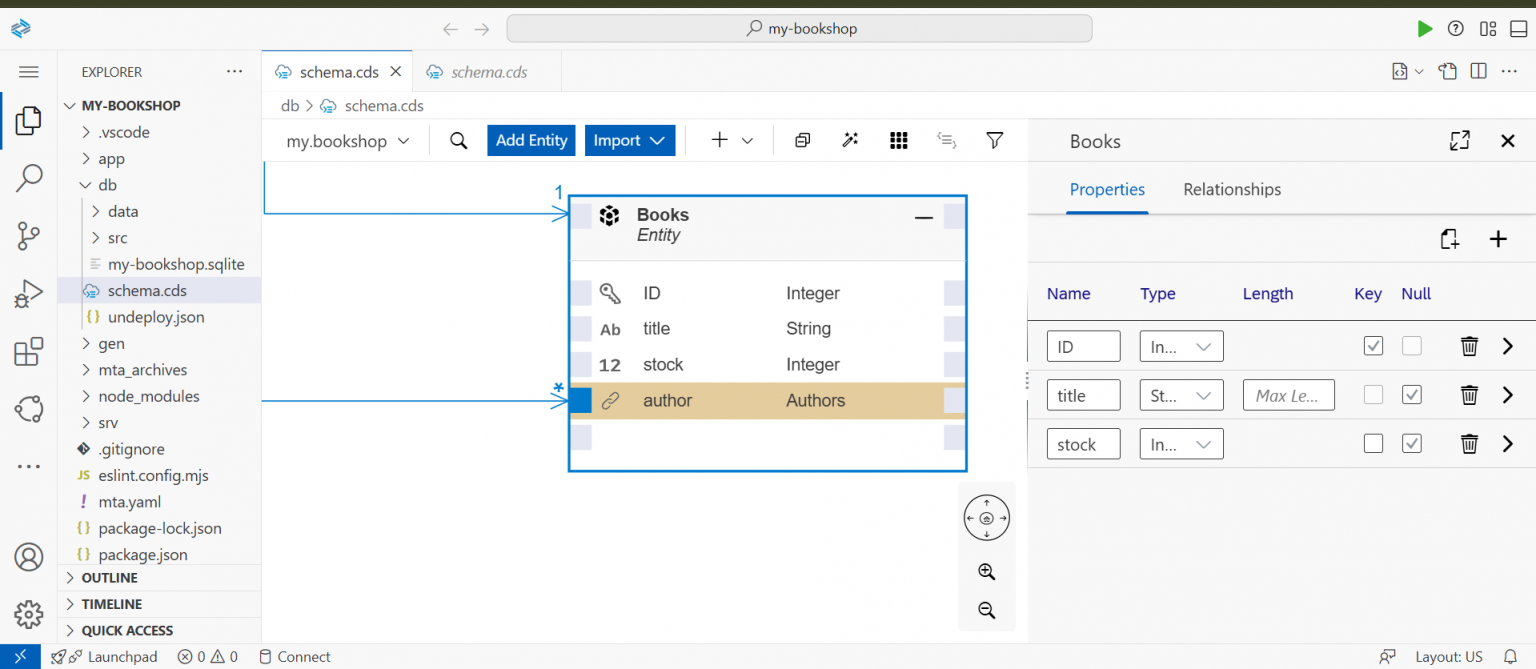Run the project with the green play button
Image resolution: width=1536 pixels, height=669 pixels.
(x=1425, y=28)
